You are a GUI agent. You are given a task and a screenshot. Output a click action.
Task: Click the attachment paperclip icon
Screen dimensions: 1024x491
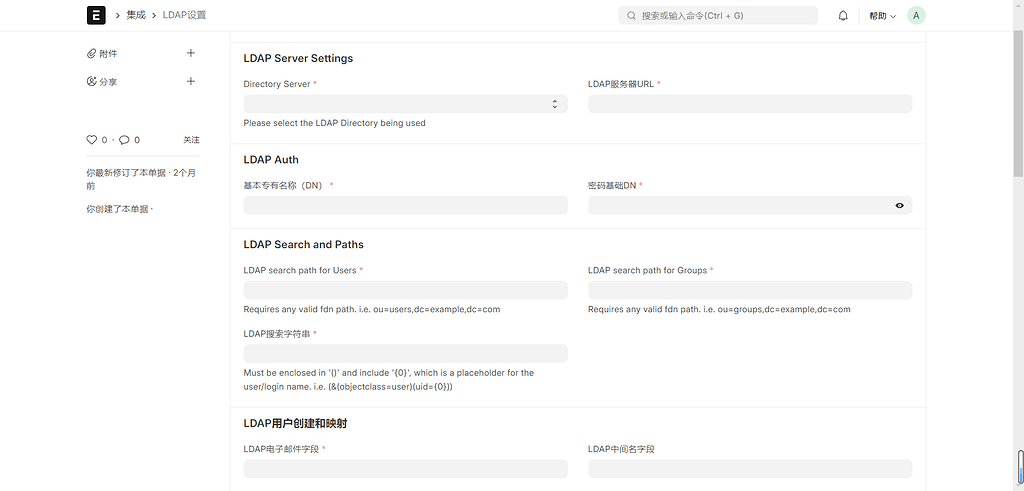coord(91,54)
